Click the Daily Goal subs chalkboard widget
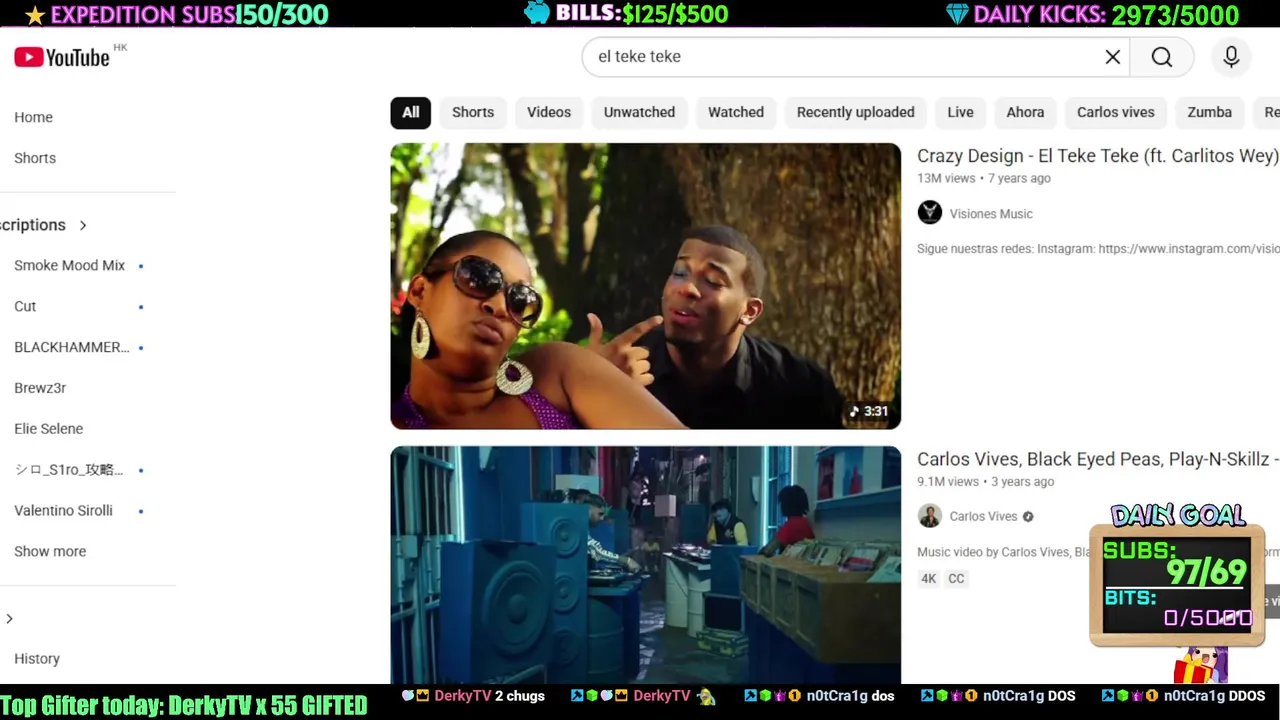This screenshot has width=1280, height=720. pyautogui.click(x=1177, y=585)
